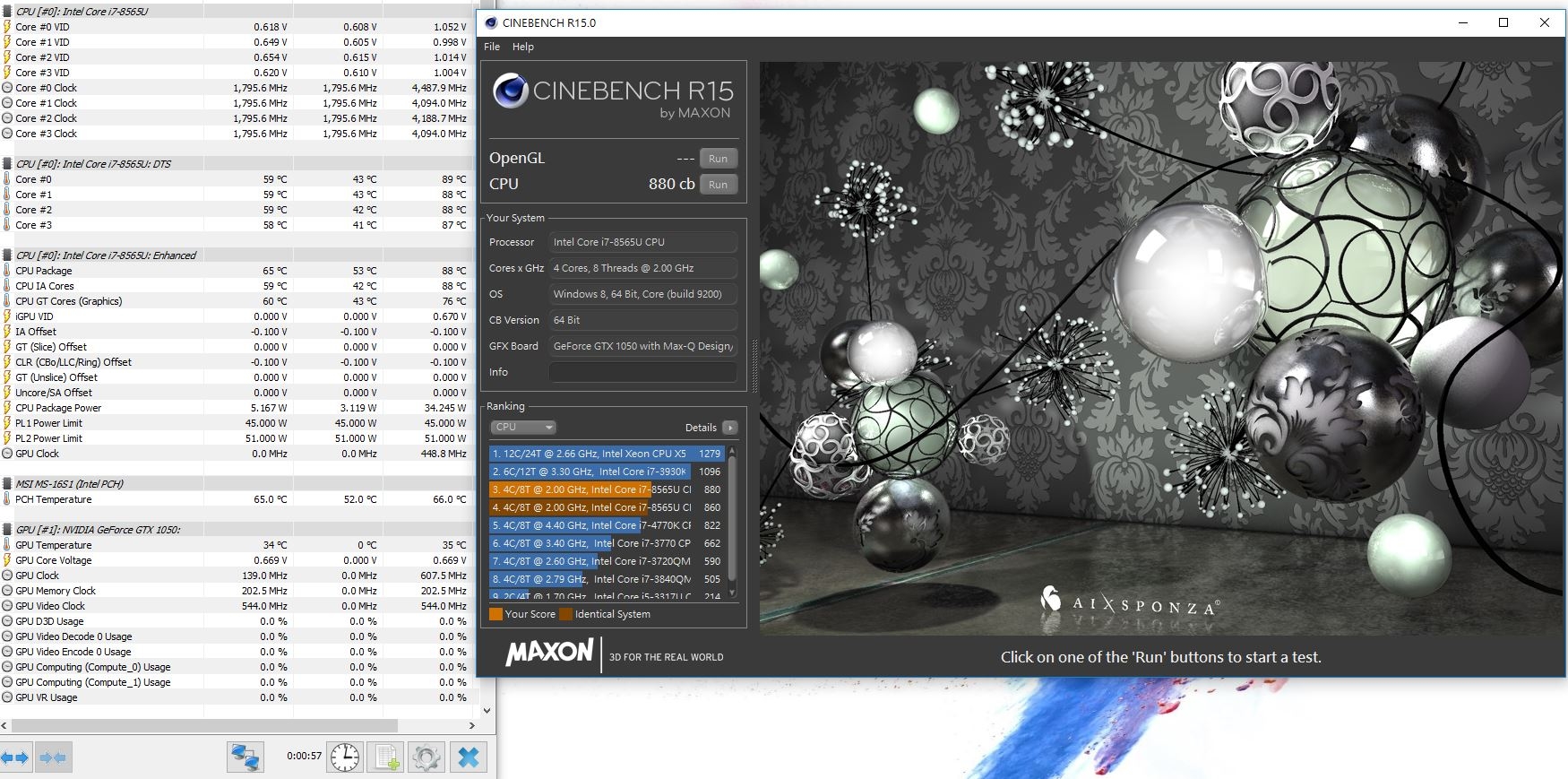This screenshot has width=1568, height=779.
Task: Select the PL2 Power Limit row
Action: pyautogui.click(x=237, y=438)
